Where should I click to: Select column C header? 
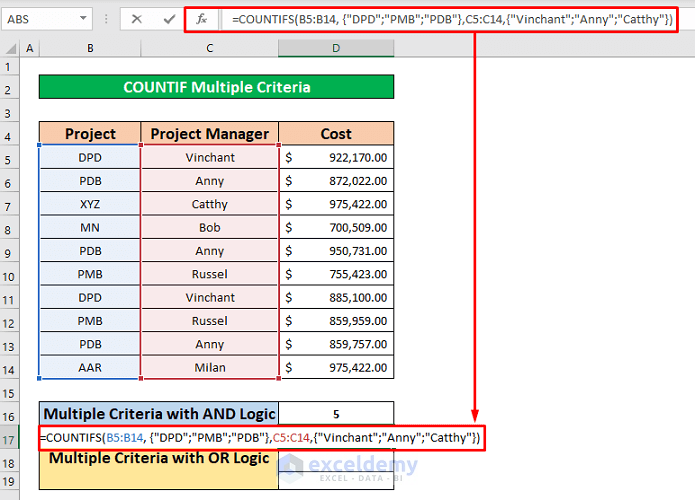click(210, 48)
